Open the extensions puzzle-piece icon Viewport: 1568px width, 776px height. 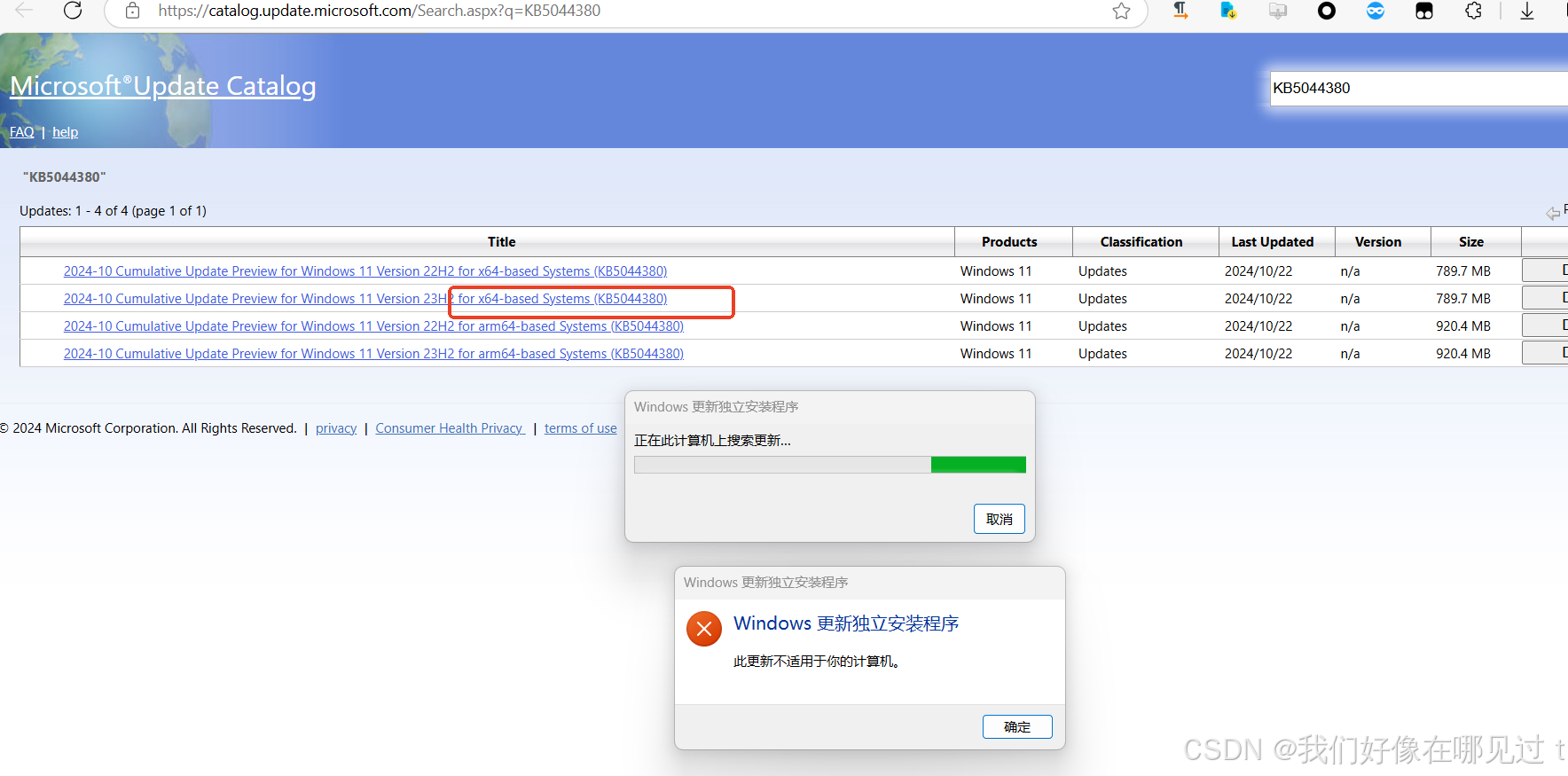1473,11
